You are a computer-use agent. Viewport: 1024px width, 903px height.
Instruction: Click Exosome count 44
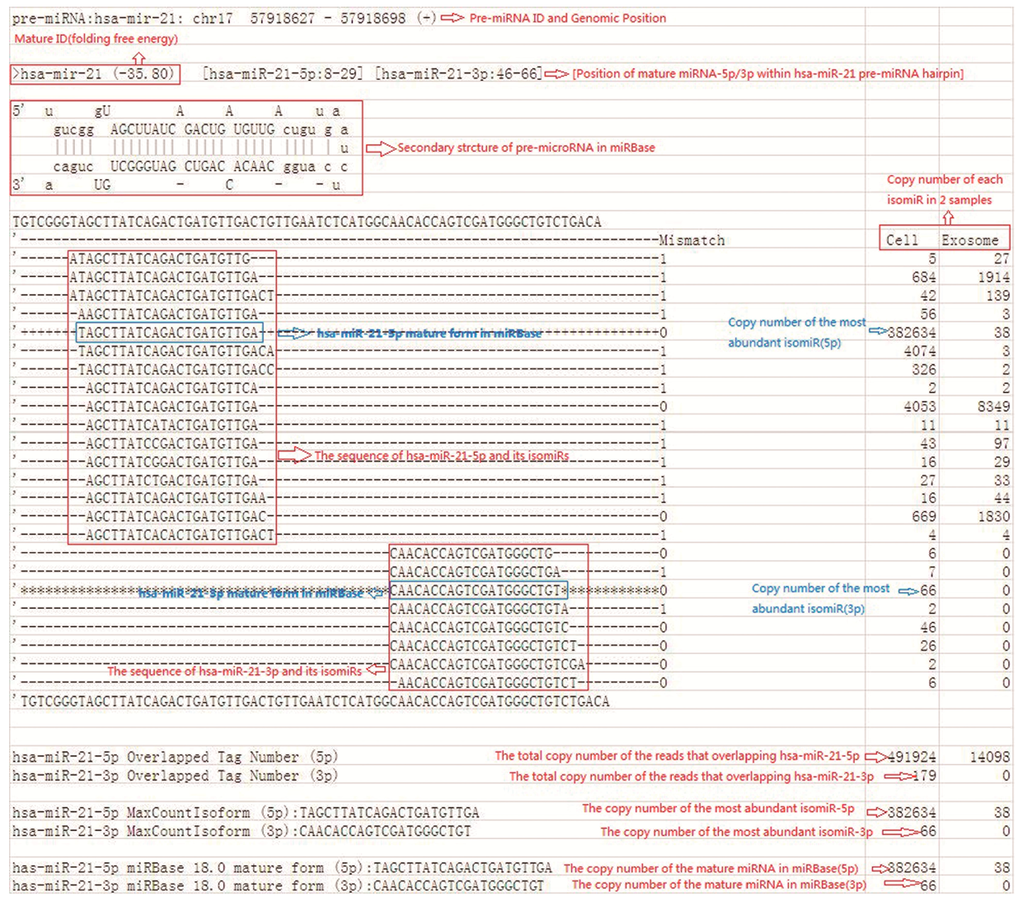tap(1002, 498)
